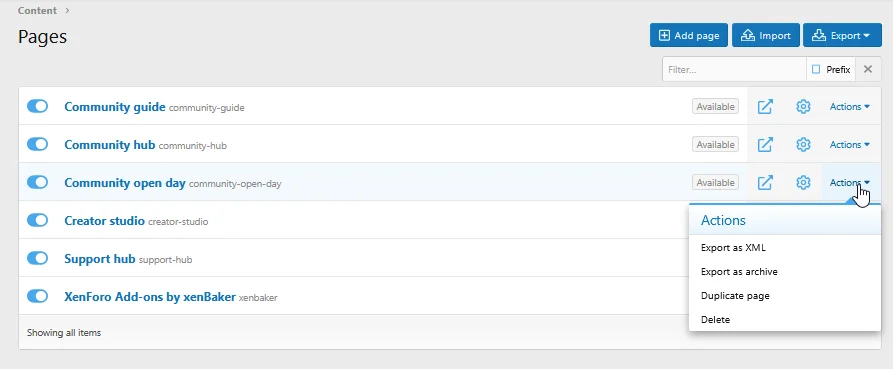Click the 'xenbaker' slug text
This screenshot has height=369, width=893.
(x=258, y=298)
